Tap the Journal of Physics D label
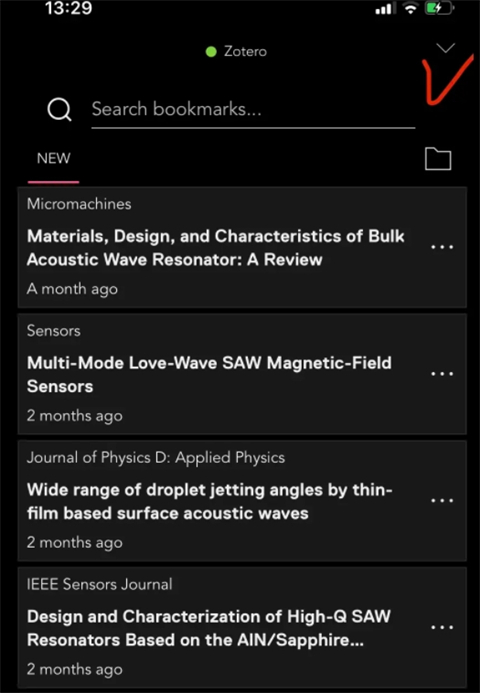This screenshot has height=693, width=480. pos(156,457)
